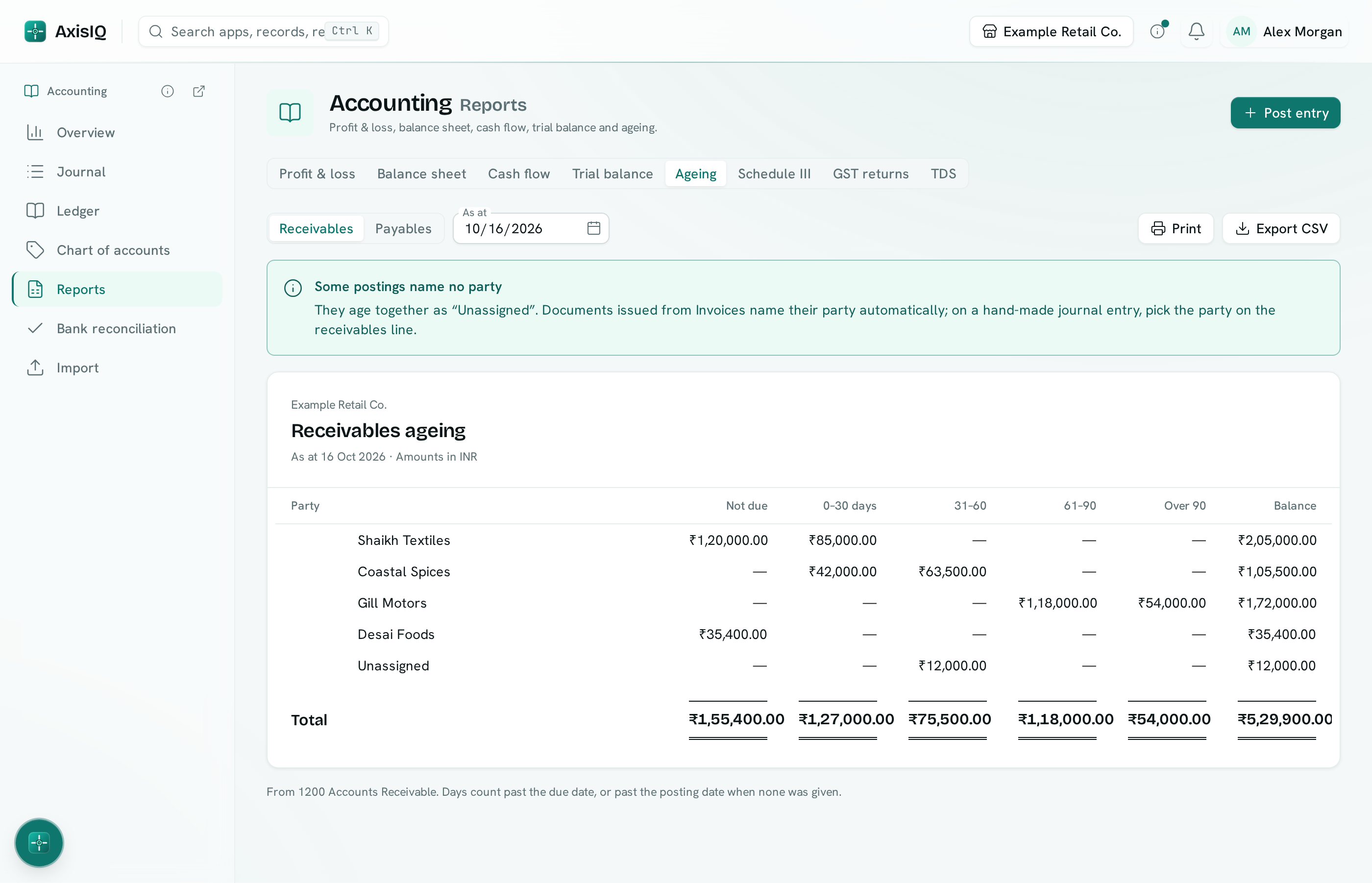Click the Accounting info icon in the sidebar
This screenshot has width=1372, height=883.
pyautogui.click(x=168, y=91)
